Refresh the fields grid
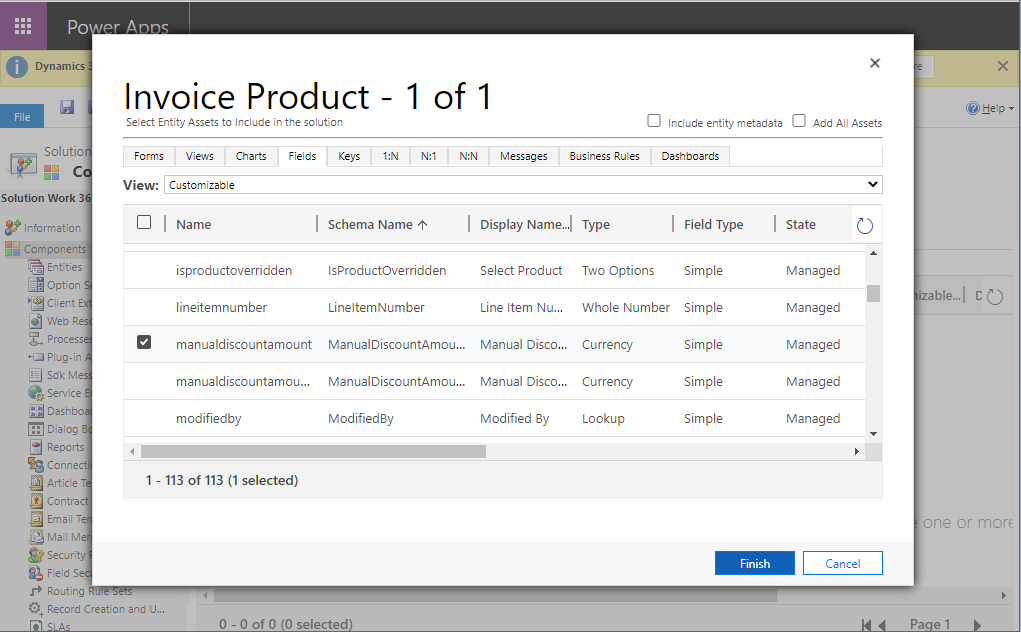Image resolution: width=1021 pixels, height=632 pixels. click(x=865, y=226)
